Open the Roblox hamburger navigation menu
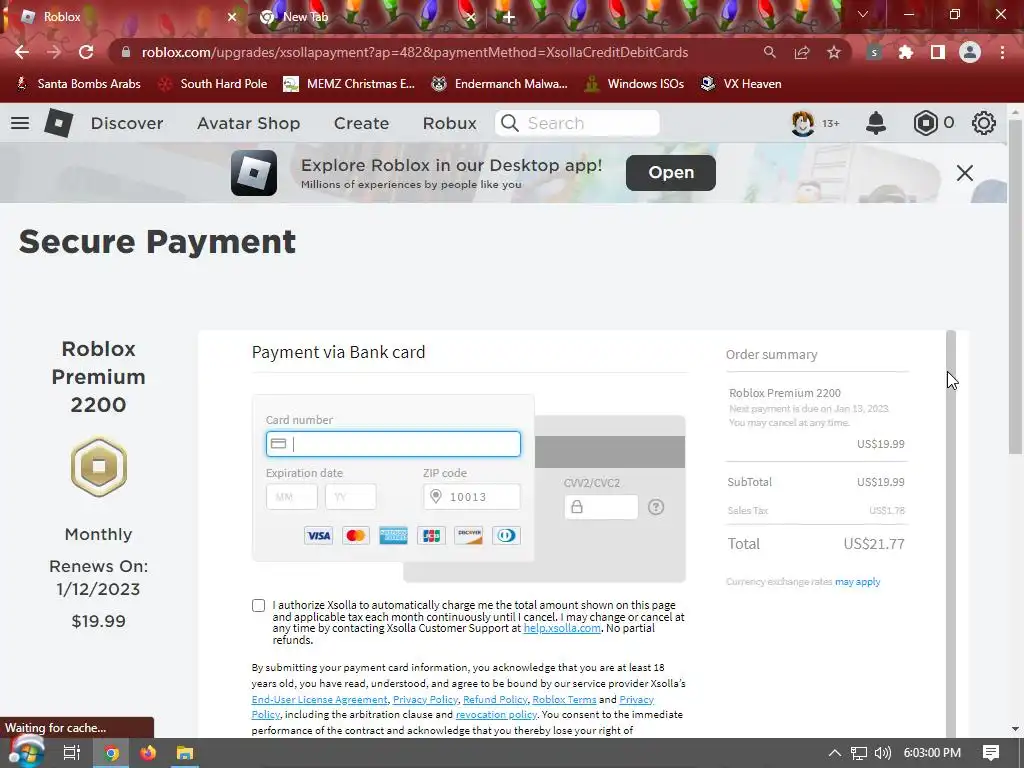 click(x=20, y=123)
